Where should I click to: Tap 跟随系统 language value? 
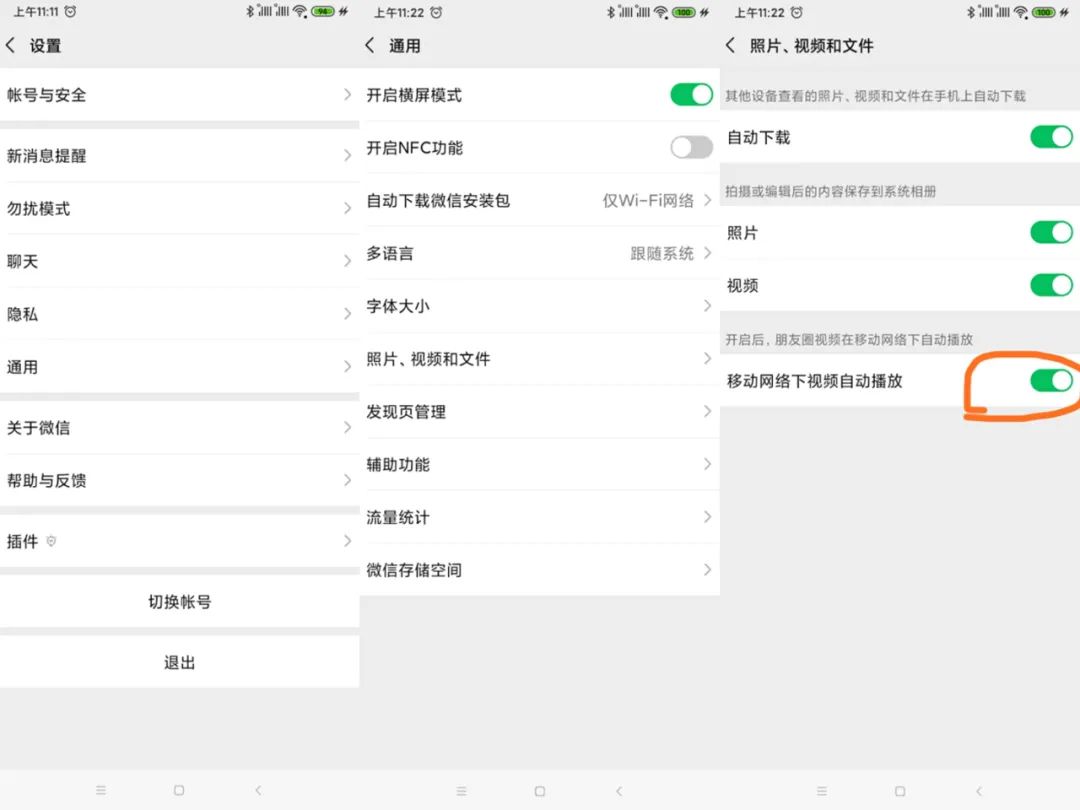(x=662, y=253)
